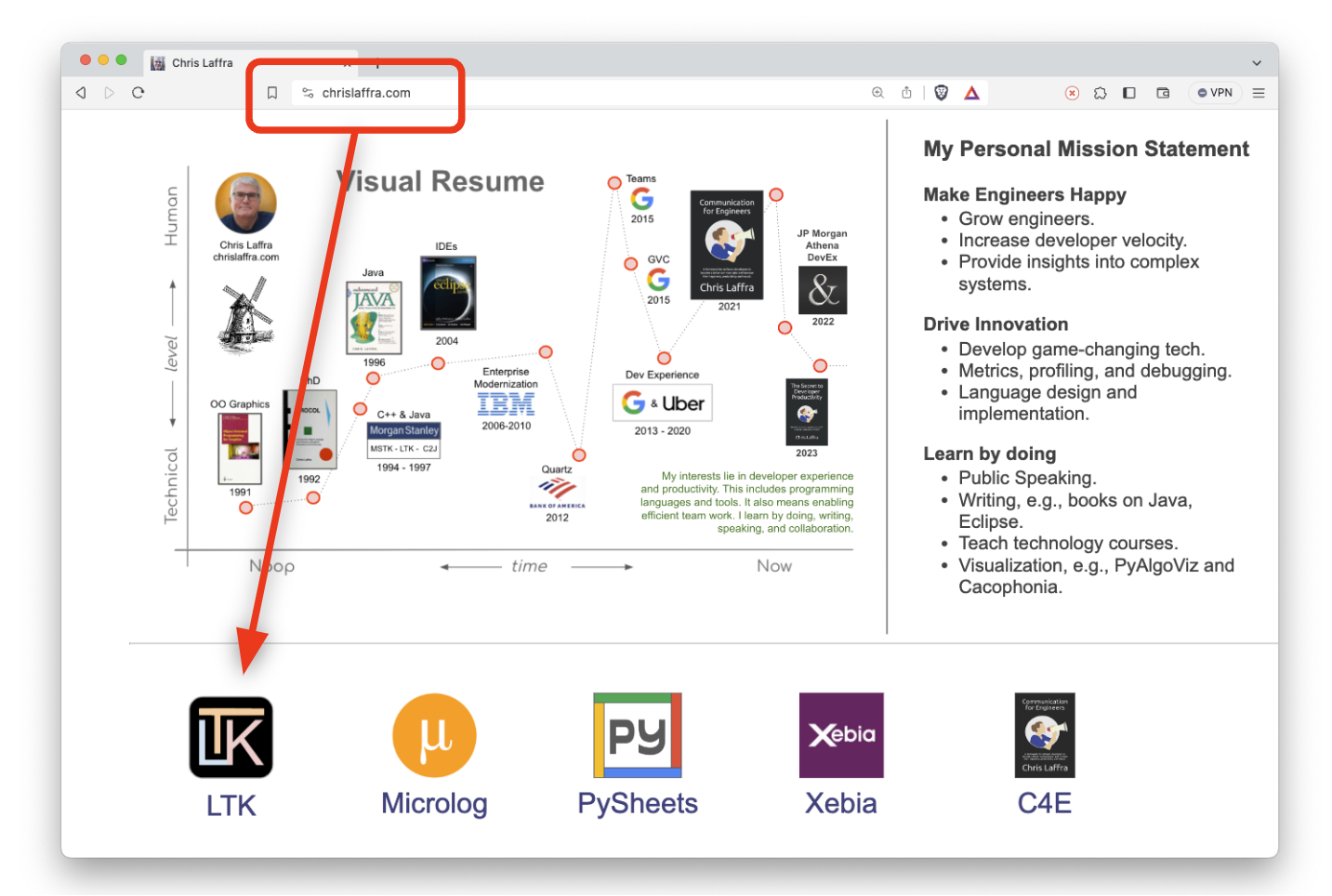Click the PySheets logo
Viewport: 1332px width, 896px height.
coord(638,735)
